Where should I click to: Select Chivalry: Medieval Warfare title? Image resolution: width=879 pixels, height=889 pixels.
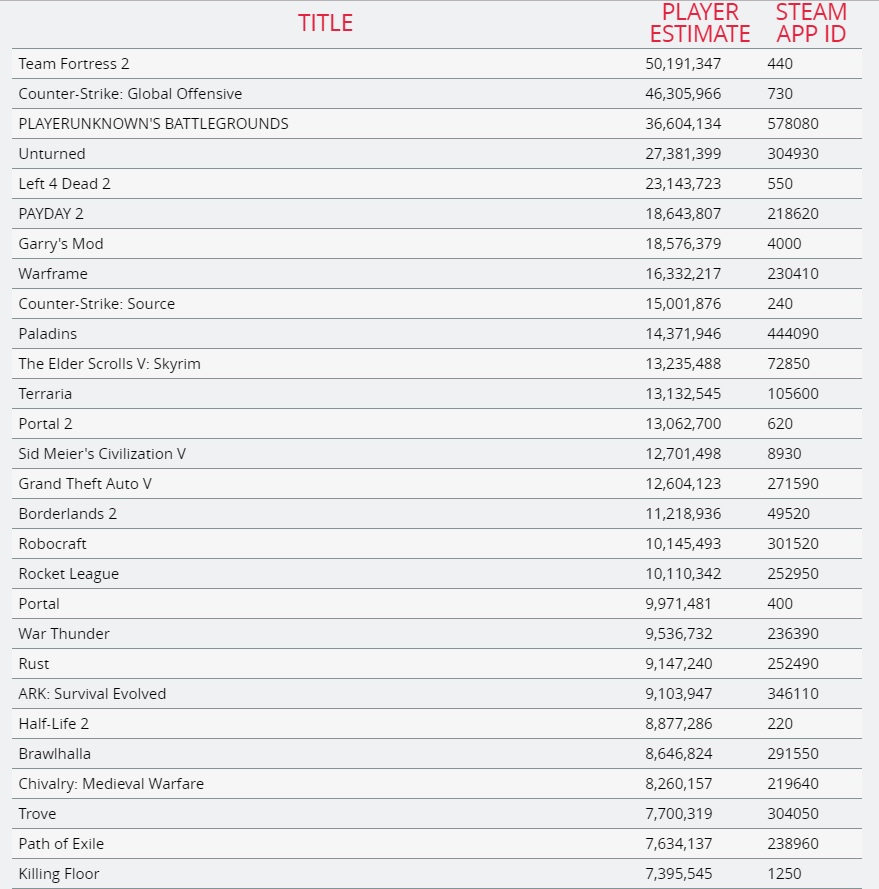click(x=111, y=784)
